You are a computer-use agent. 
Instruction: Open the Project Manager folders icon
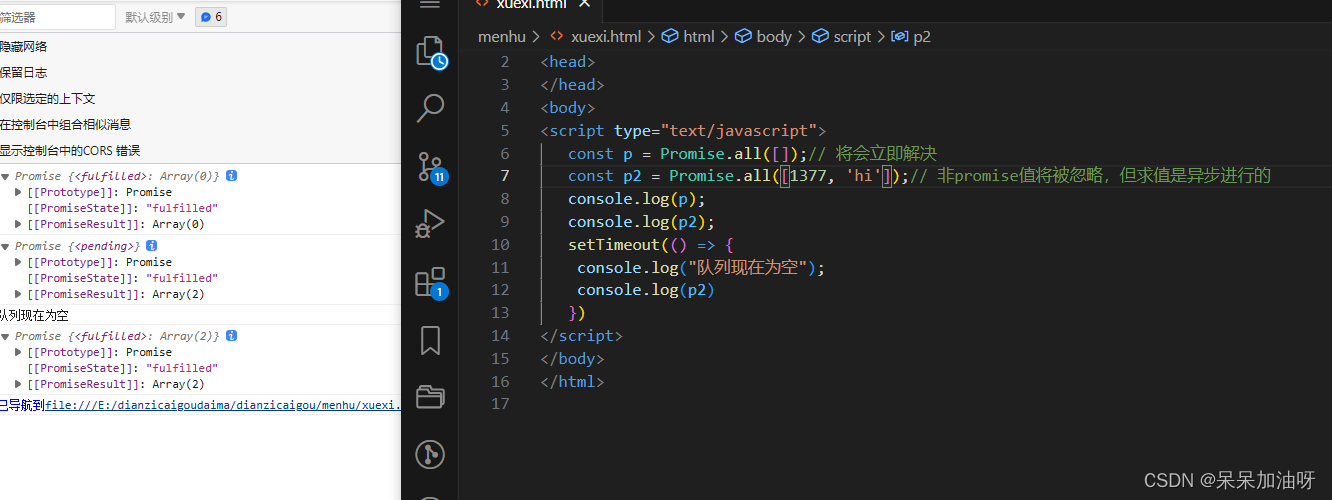(430, 397)
